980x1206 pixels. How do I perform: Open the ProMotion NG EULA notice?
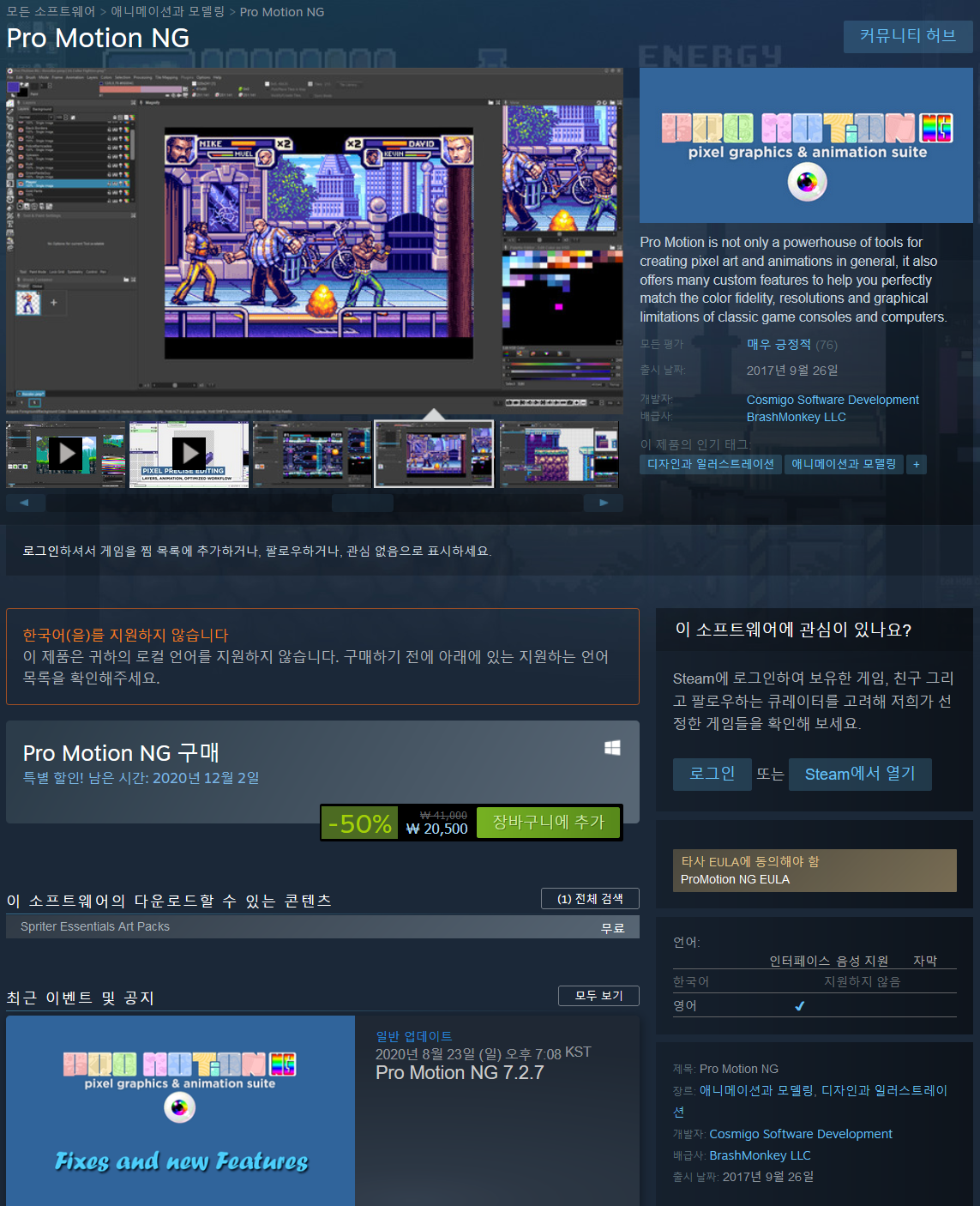(x=815, y=871)
